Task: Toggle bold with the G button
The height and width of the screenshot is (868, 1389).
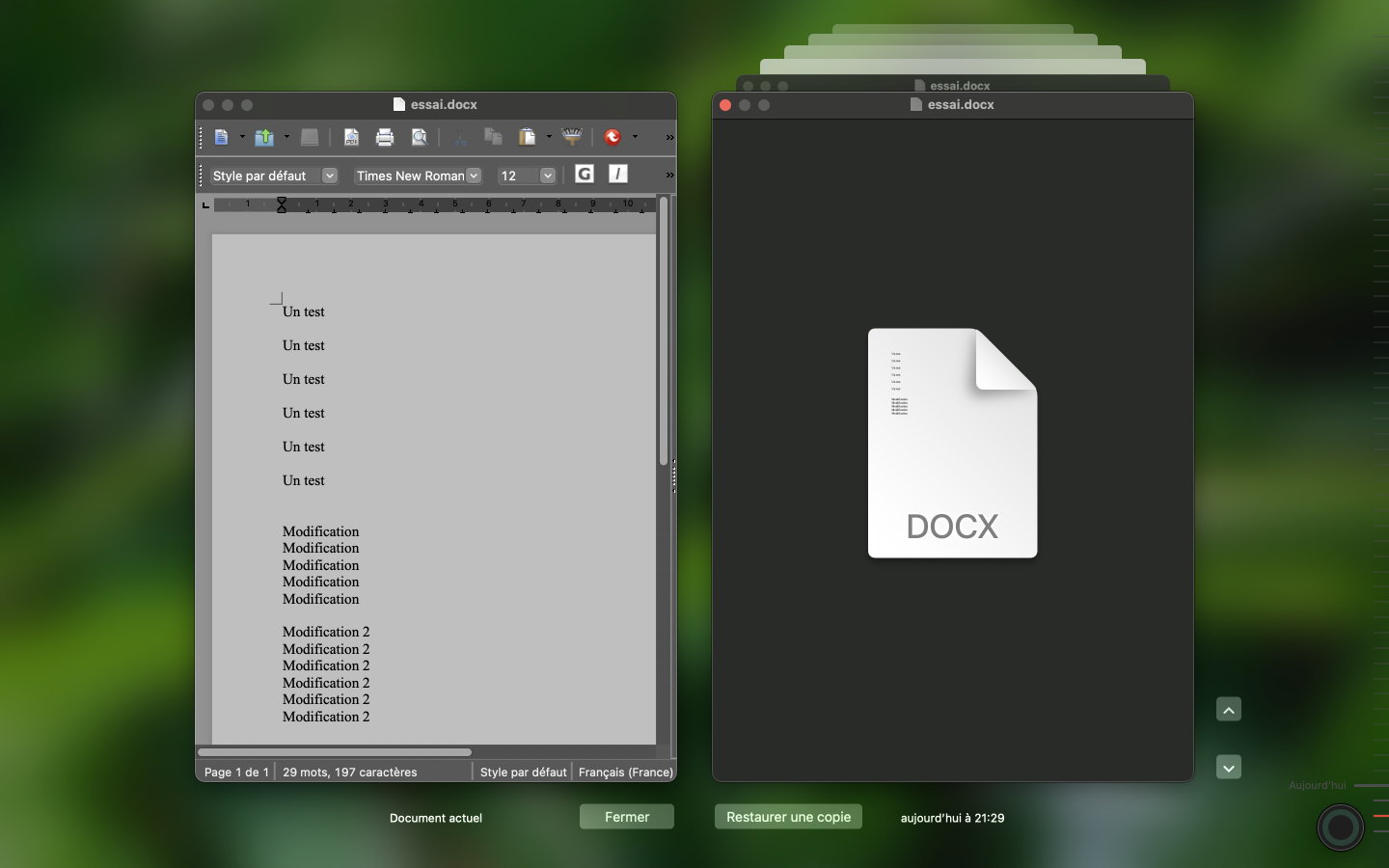Action: point(585,174)
